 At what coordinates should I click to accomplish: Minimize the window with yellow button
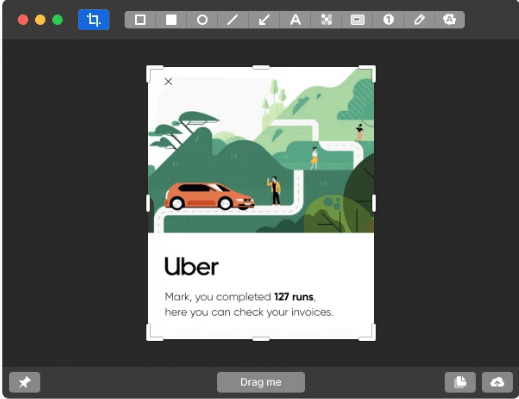pos(40,20)
